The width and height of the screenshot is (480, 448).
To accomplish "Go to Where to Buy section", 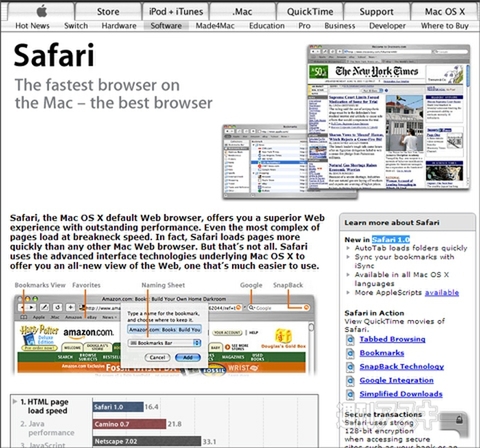I will coord(445,26).
